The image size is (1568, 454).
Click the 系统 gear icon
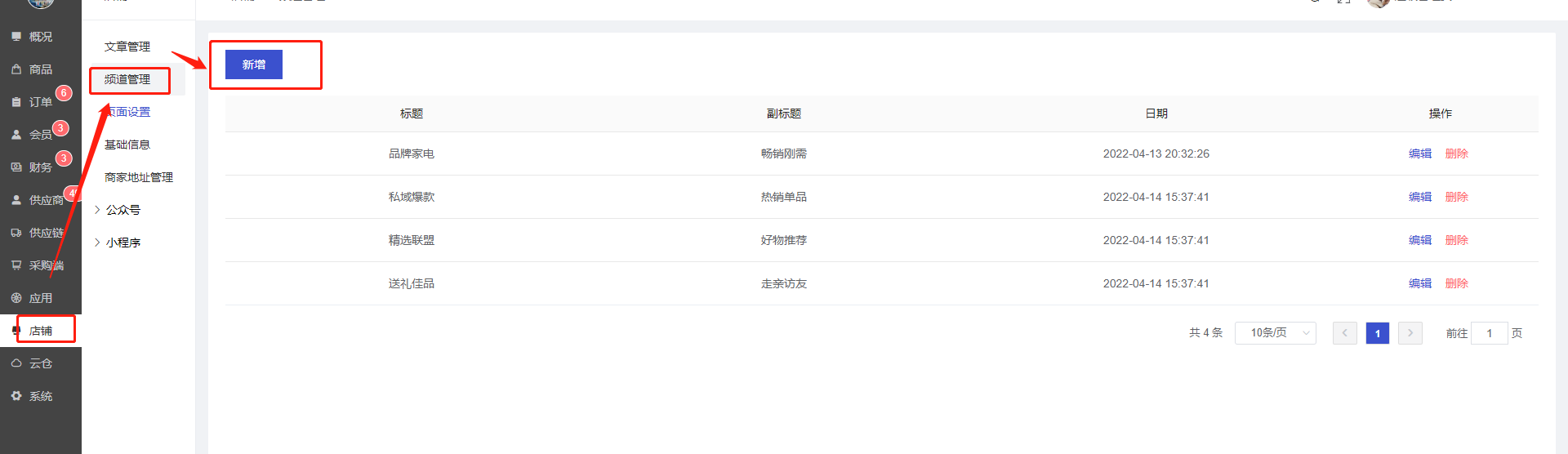point(16,396)
